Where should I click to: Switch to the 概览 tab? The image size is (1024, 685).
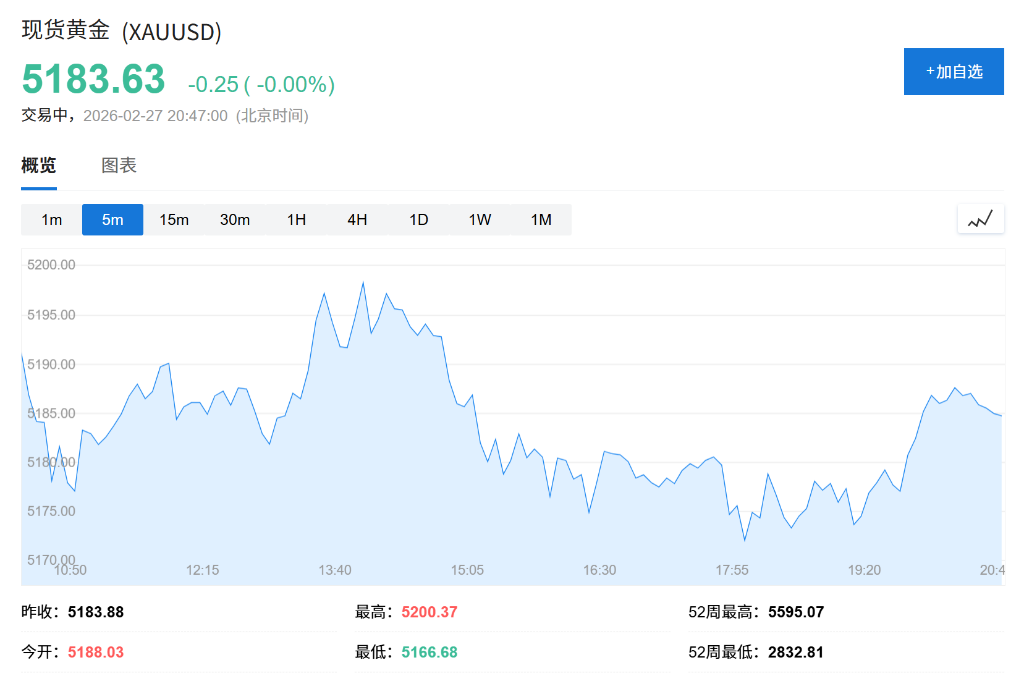[x=39, y=166]
